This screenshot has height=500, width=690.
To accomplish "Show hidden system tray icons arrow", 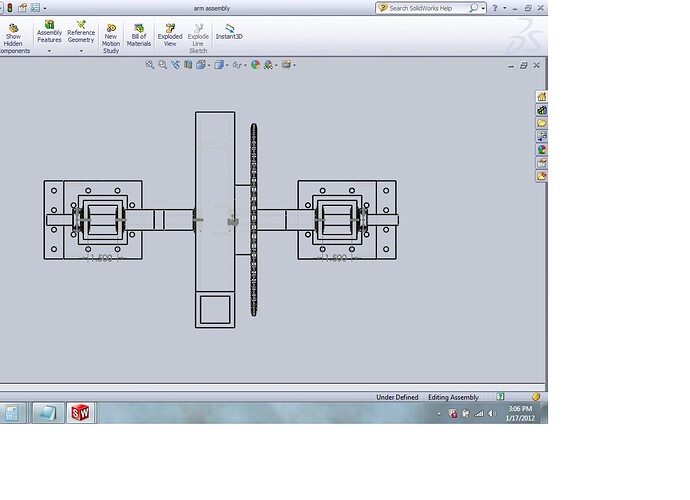I will click(439, 413).
